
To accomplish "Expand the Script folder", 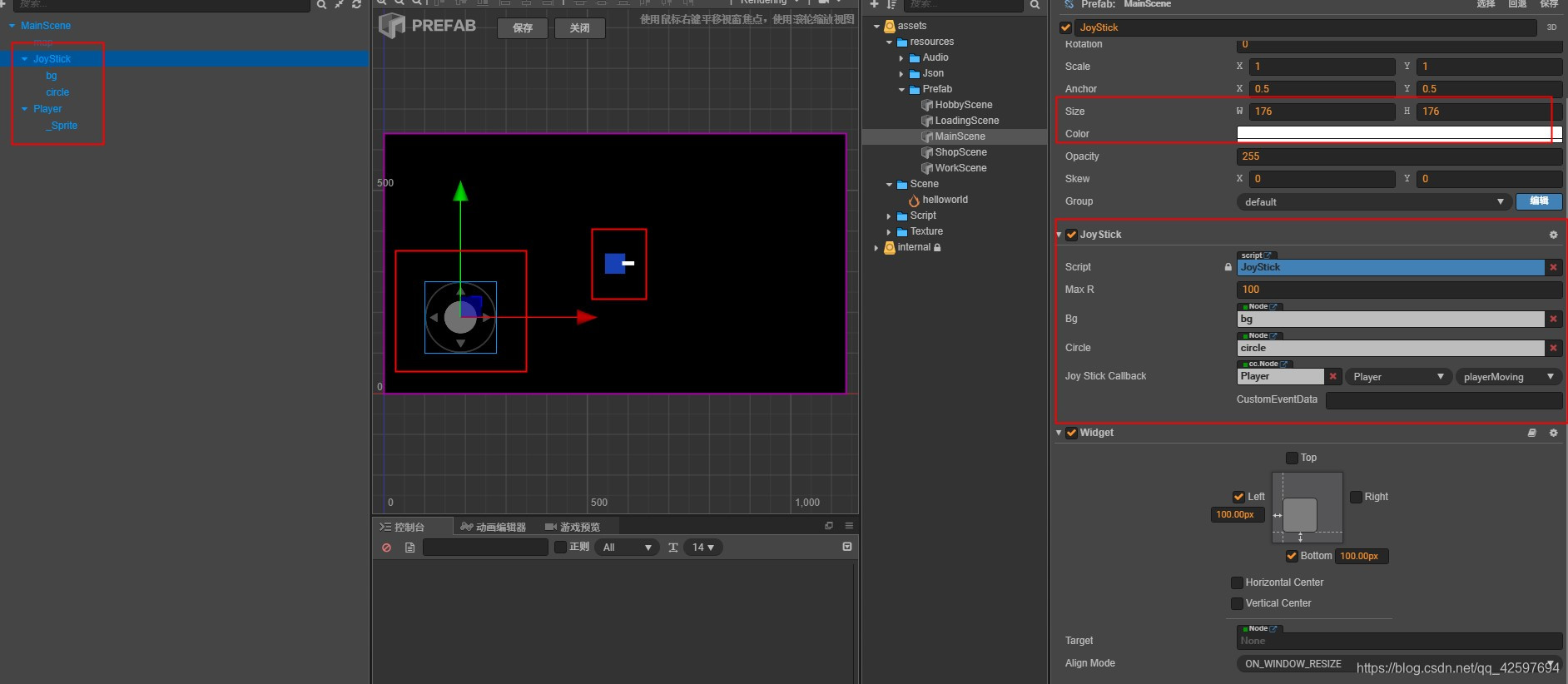I will (889, 216).
